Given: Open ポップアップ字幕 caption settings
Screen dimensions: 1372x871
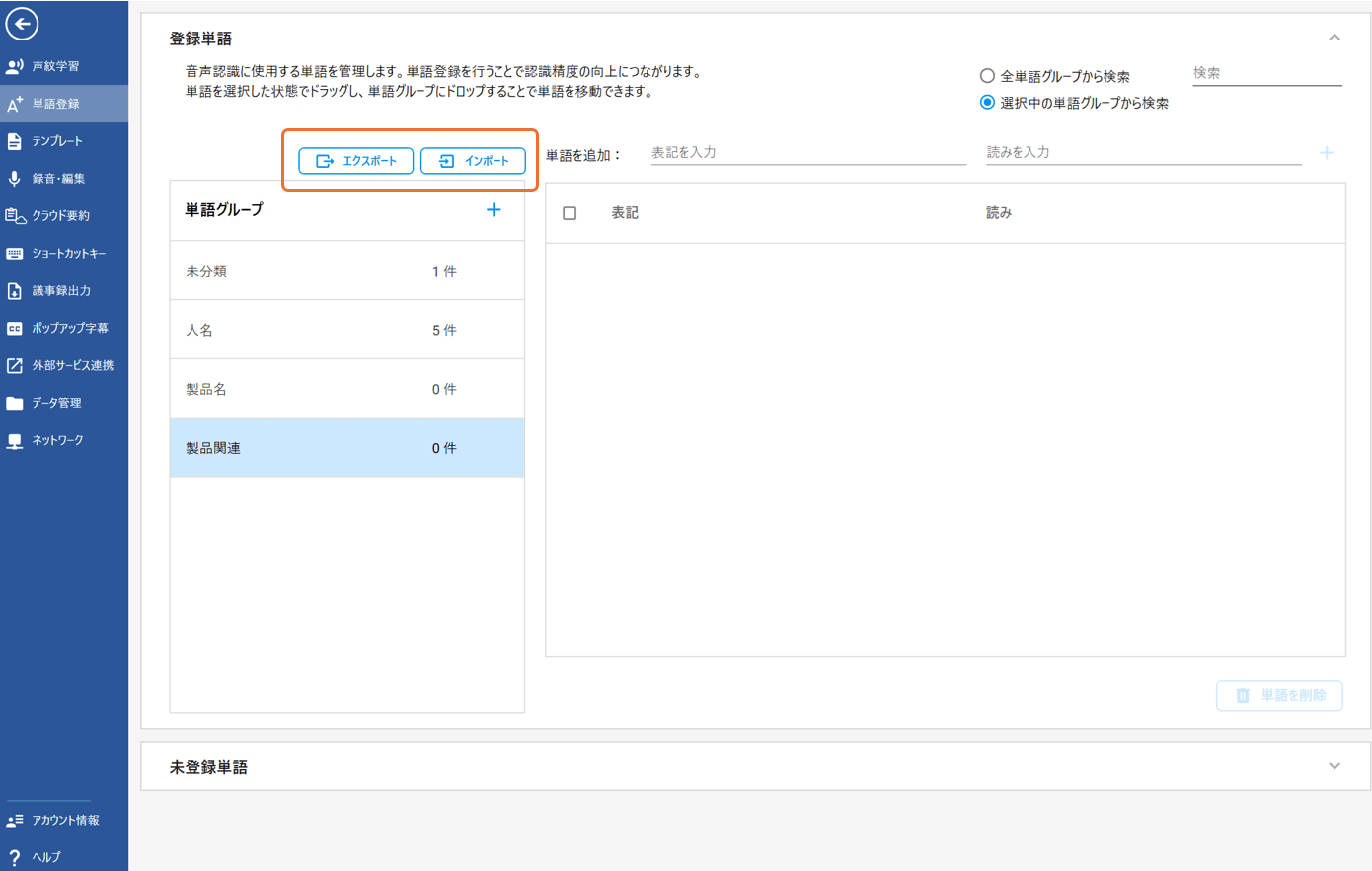Looking at the screenshot, I should (69, 328).
